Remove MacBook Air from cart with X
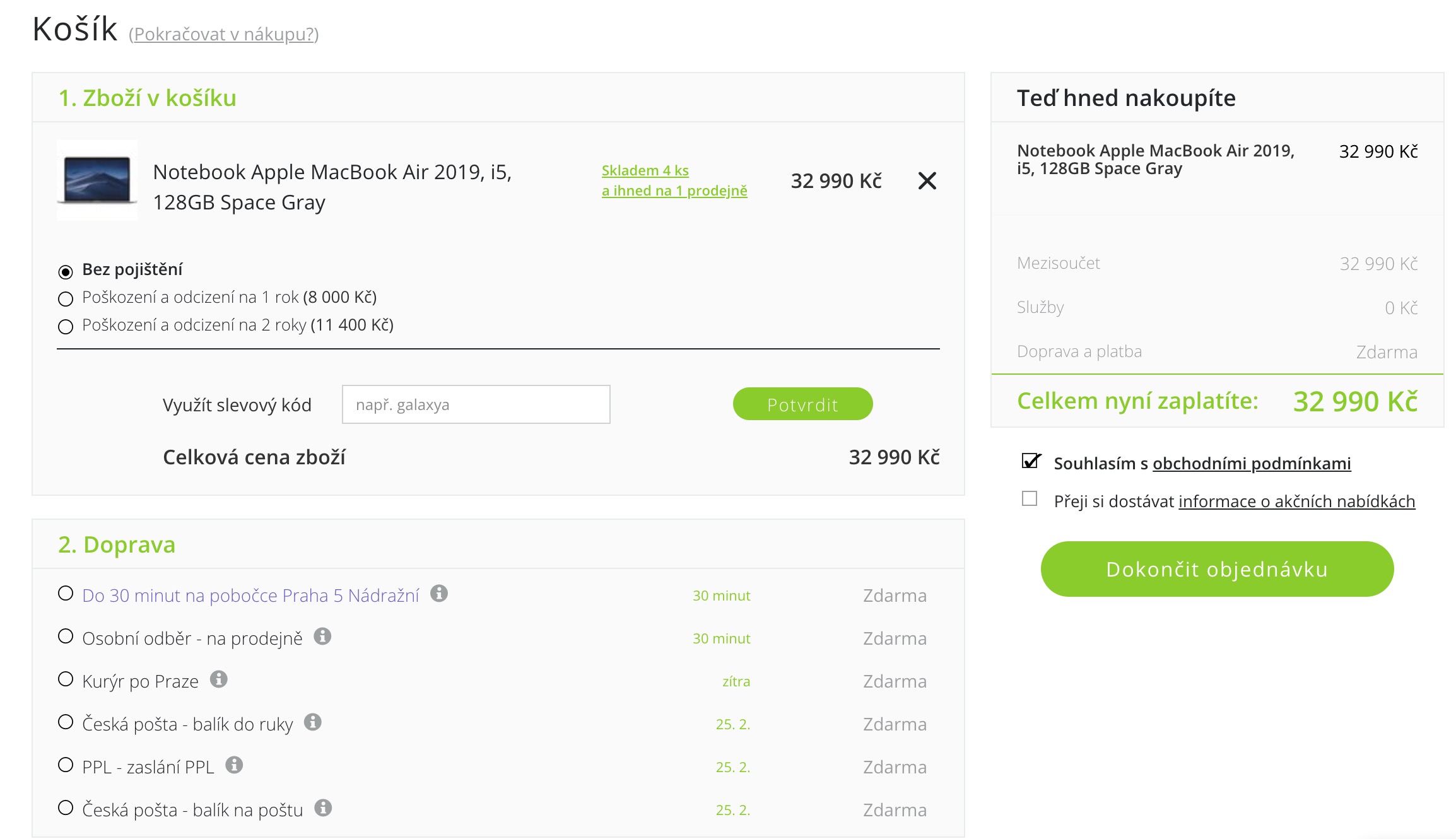 [927, 181]
